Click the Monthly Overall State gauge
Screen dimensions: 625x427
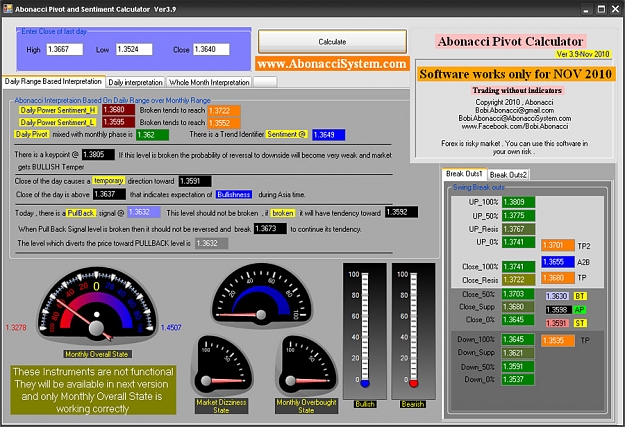click(97, 306)
